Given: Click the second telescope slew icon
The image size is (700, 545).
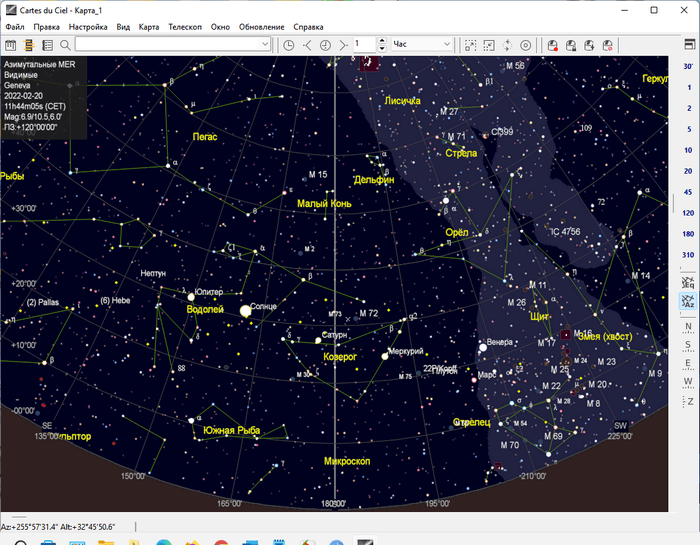Looking at the screenshot, I should tap(571, 45).
